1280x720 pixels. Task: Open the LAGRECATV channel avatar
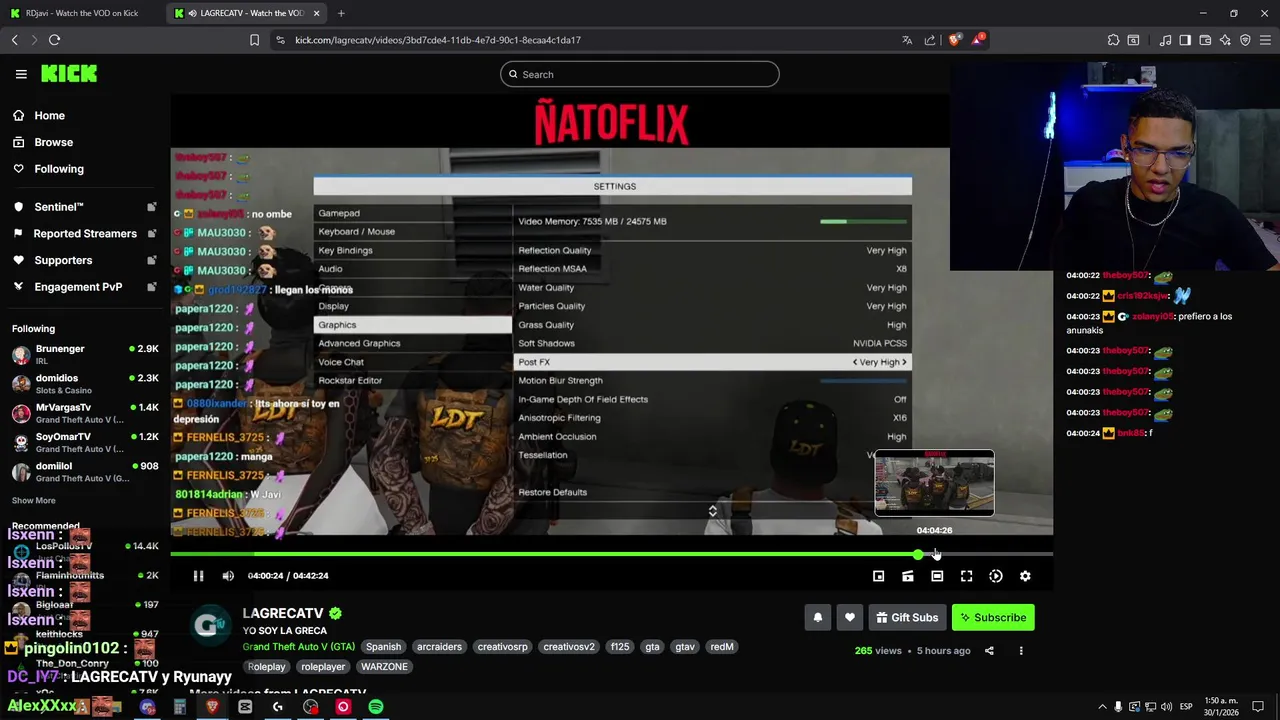pos(209,626)
